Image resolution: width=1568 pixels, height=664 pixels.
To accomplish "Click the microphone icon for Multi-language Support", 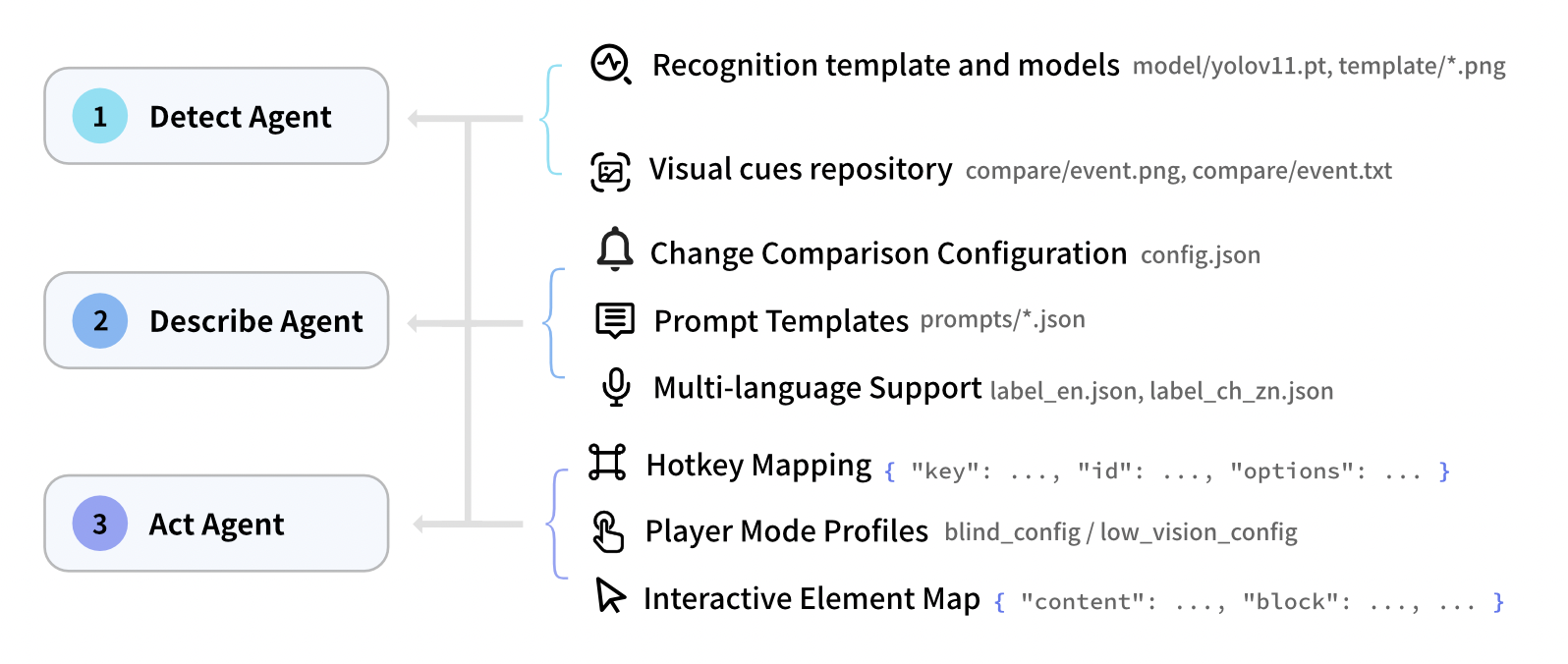I will click(x=616, y=387).
